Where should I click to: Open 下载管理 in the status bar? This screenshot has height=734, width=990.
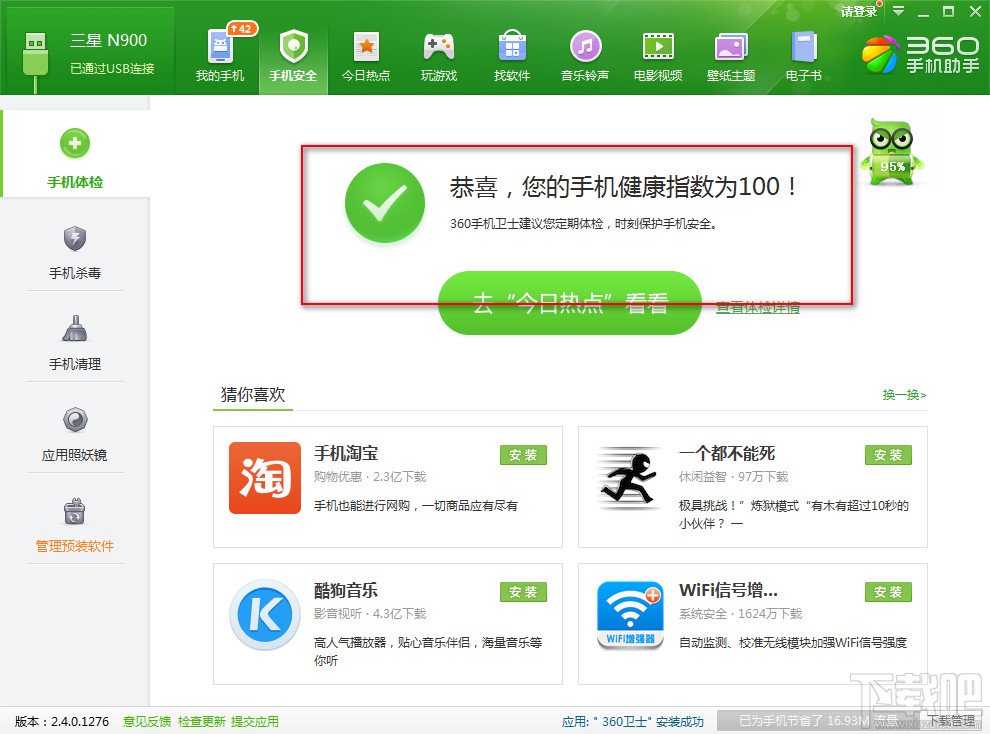[951, 721]
